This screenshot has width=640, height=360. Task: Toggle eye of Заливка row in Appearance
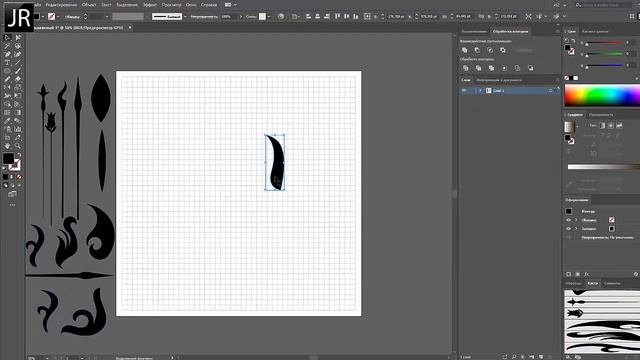point(569,229)
